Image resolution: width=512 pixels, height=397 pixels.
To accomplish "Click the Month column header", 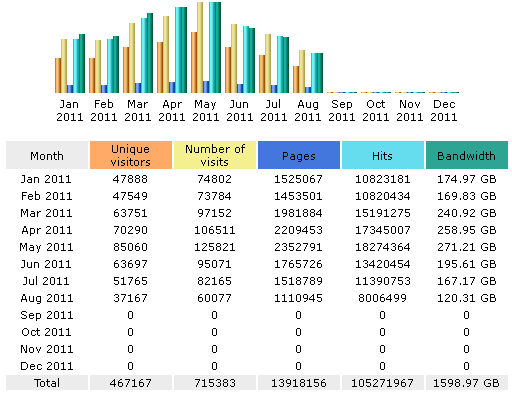I will [47, 155].
